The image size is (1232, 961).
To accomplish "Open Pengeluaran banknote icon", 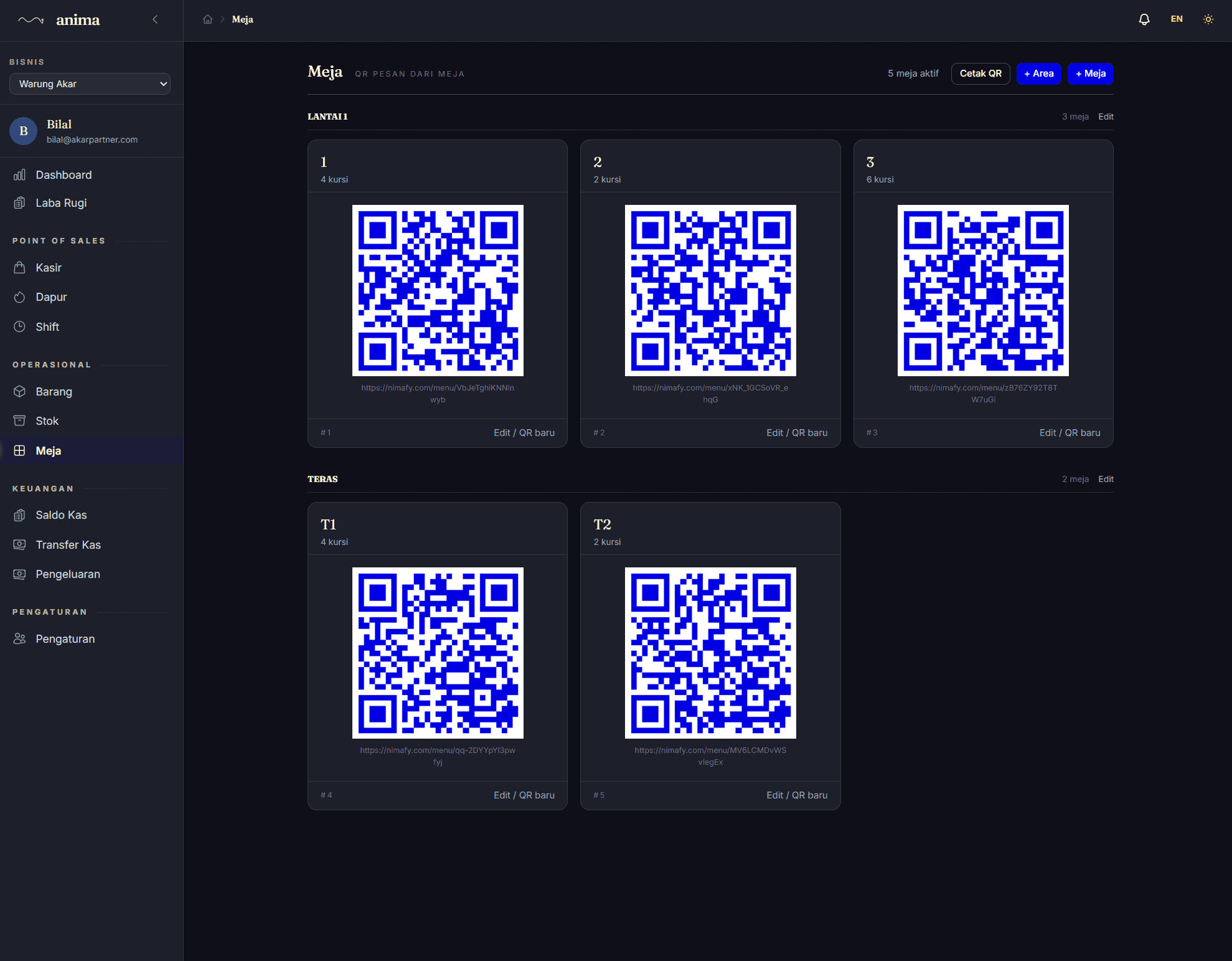I will tap(19, 574).
